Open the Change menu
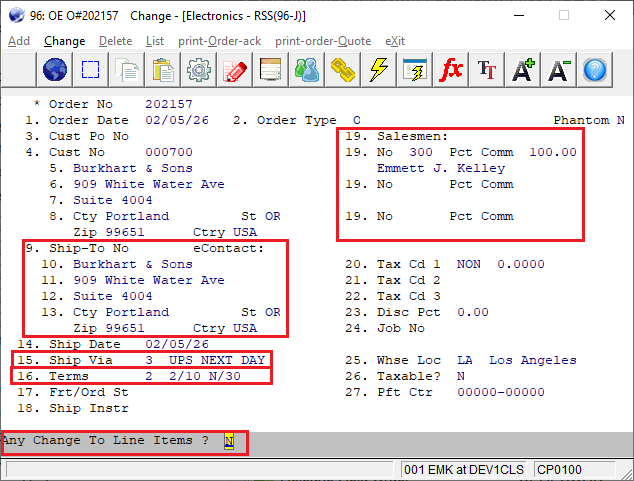This screenshot has width=634, height=481. point(64,41)
